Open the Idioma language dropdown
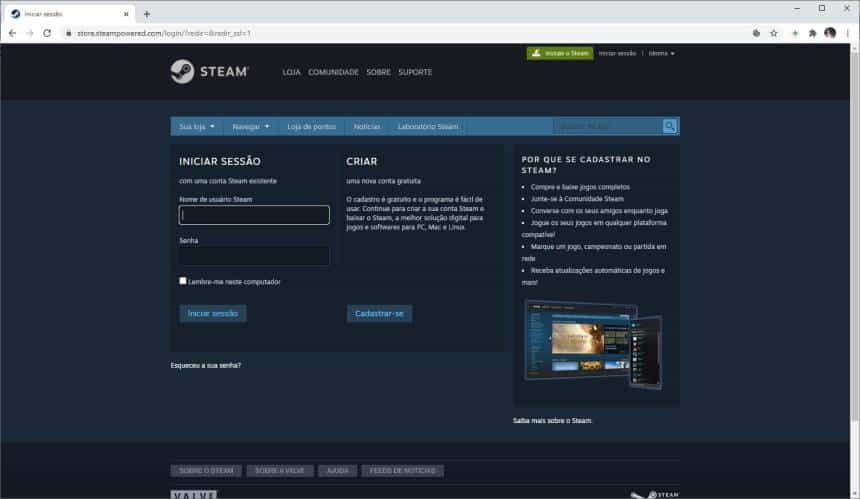This screenshot has height=499, width=860. tap(661, 53)
